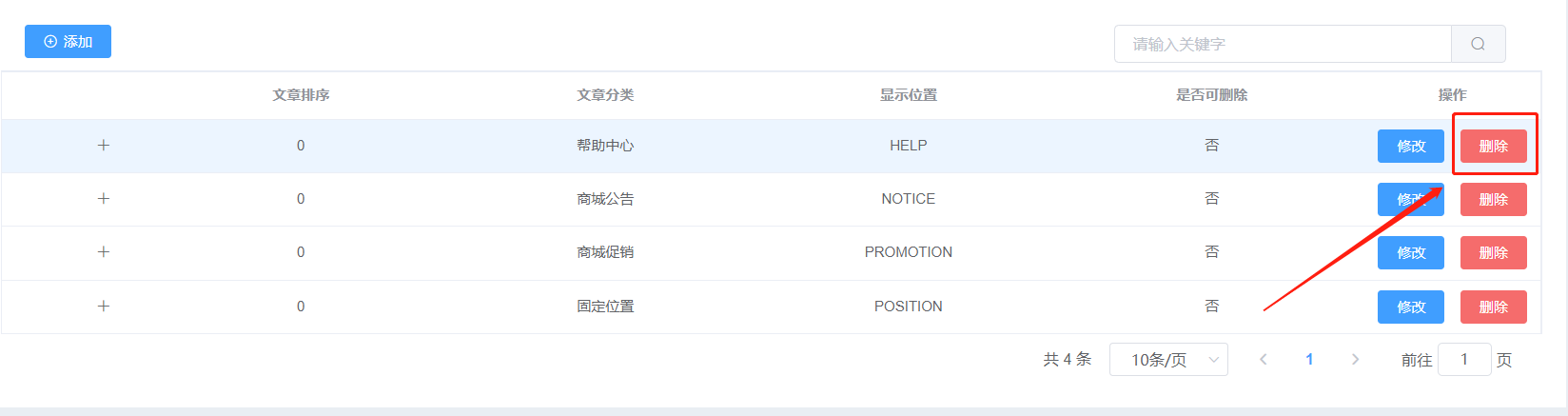This screenshot has width=1568, height=416.
Task: Delete the PROMOTION 商城促销 row
Action: point(1494,252)
